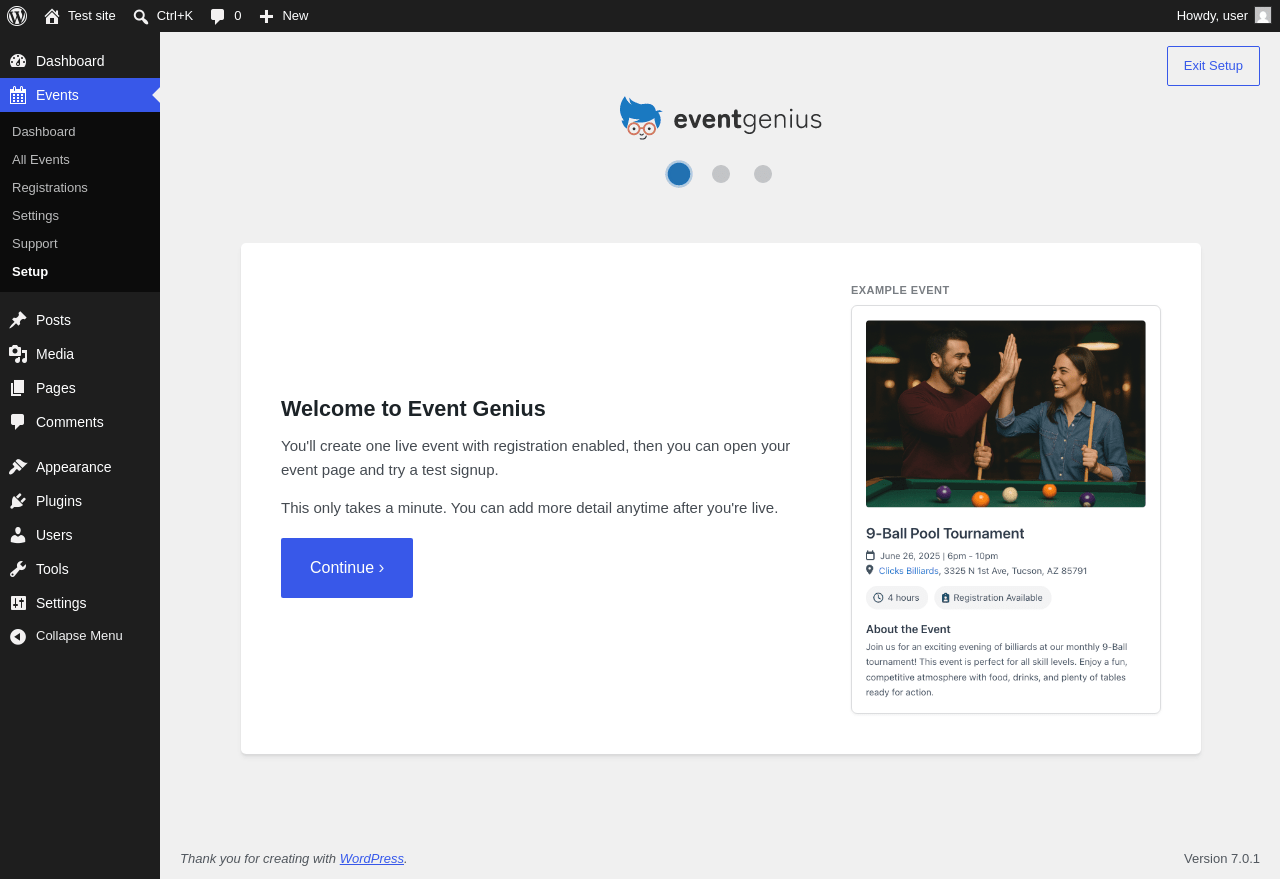Click the Pages icon in sidebar

[x=18, y=388]
